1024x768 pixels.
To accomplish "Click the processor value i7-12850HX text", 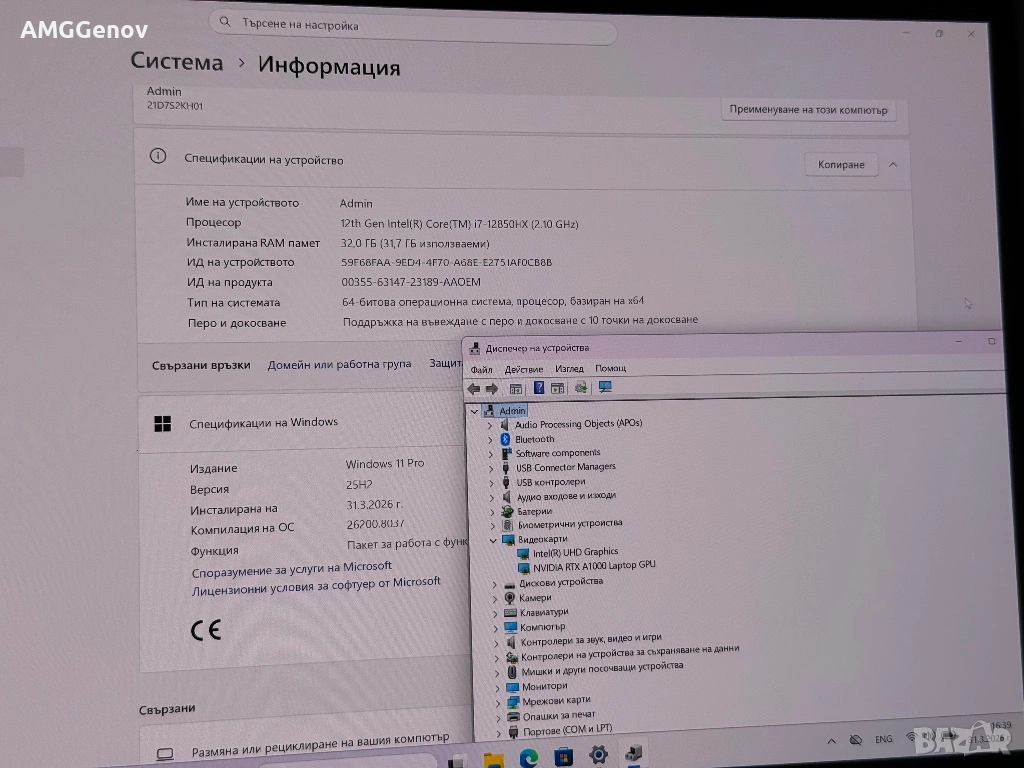I will coord(459,224).
